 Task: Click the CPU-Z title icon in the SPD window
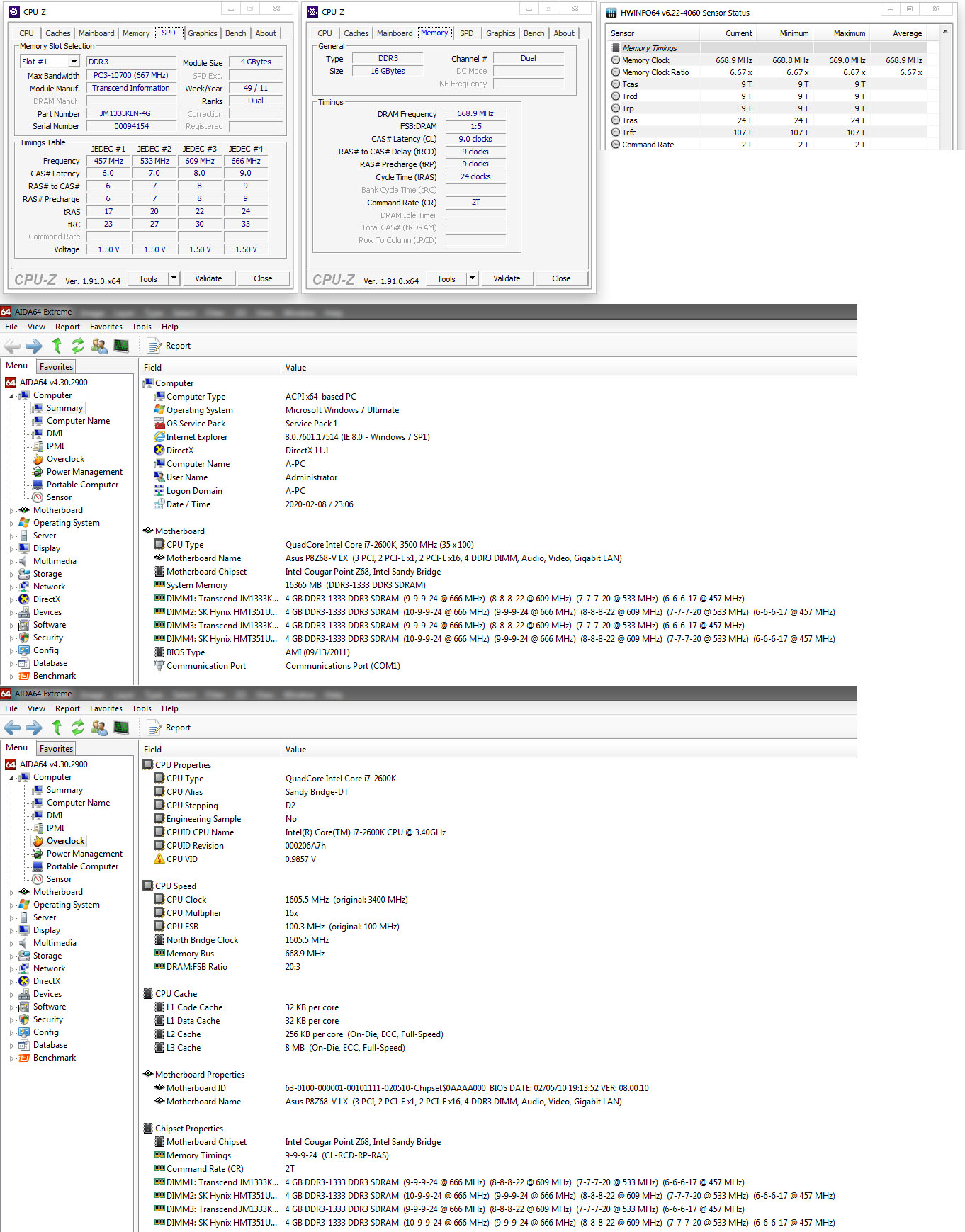coord(13,12)
